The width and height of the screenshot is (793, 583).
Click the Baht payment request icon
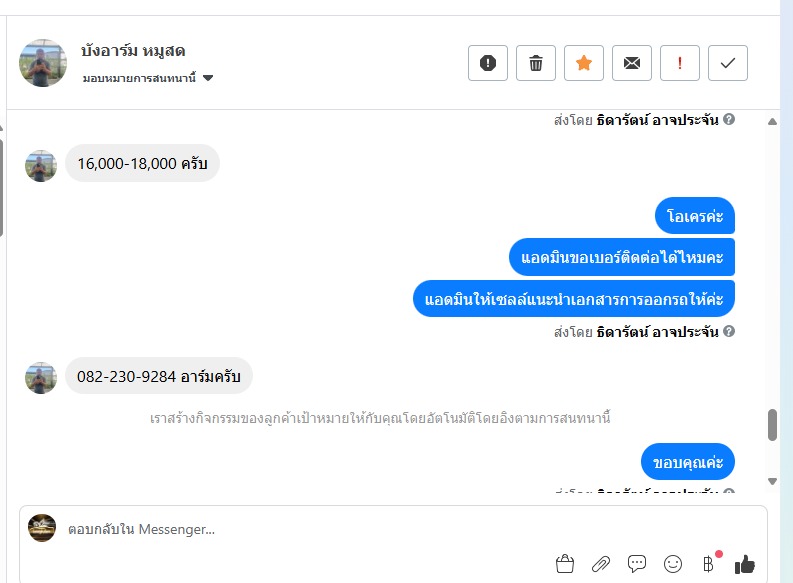tap(709, 563)
